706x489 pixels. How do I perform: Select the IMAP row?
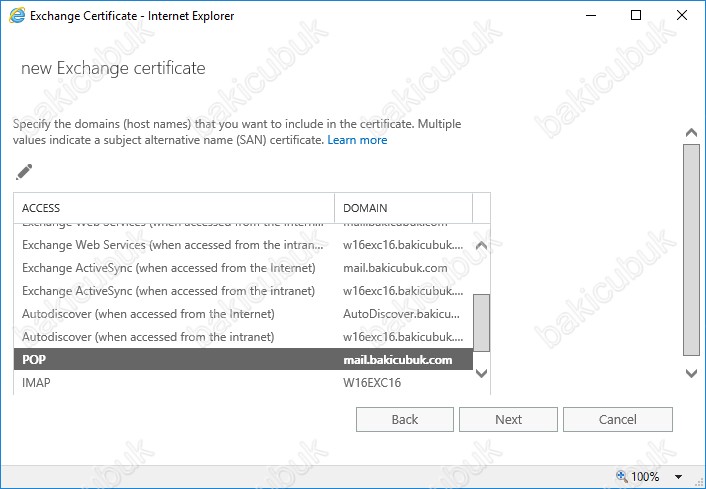243,382
